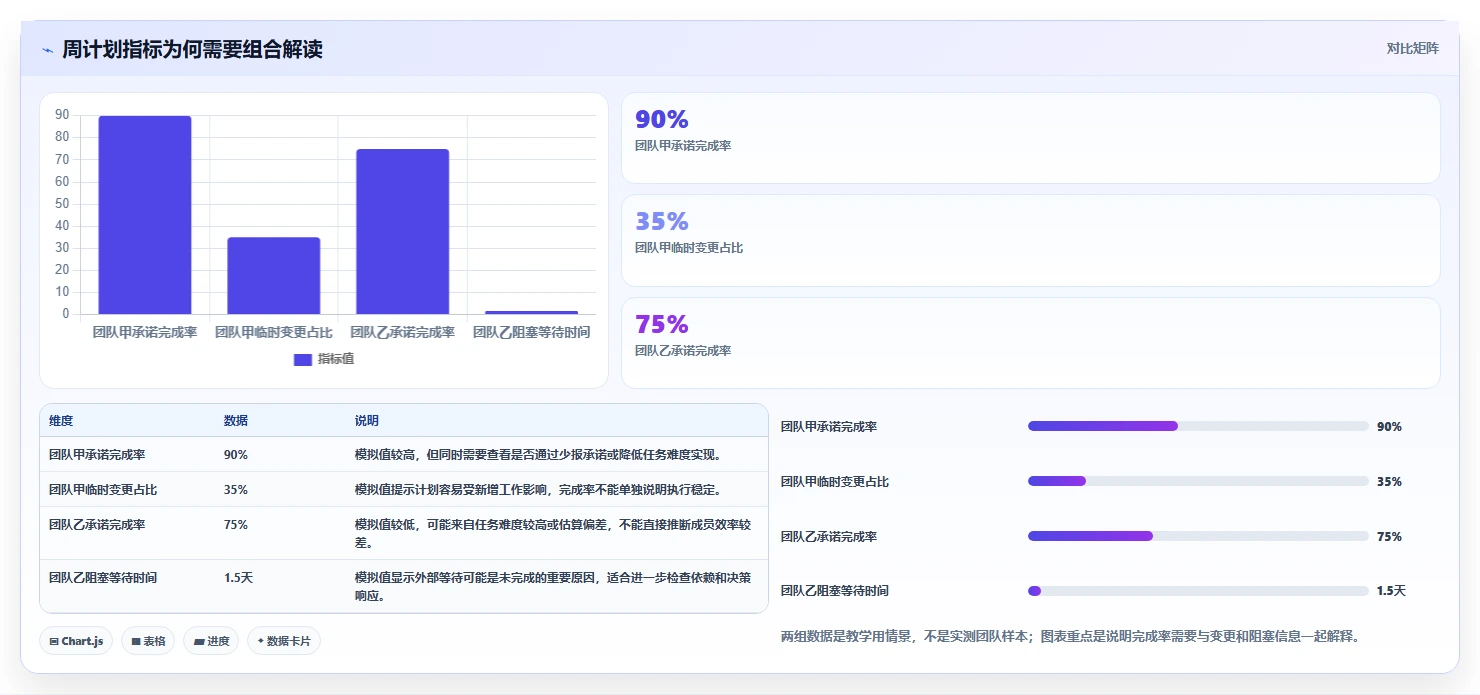The height and width of the screenshot is (695, 1480).
Task: Select table cell 团队乙阻塞等待时间
Action: pos(103,578)
